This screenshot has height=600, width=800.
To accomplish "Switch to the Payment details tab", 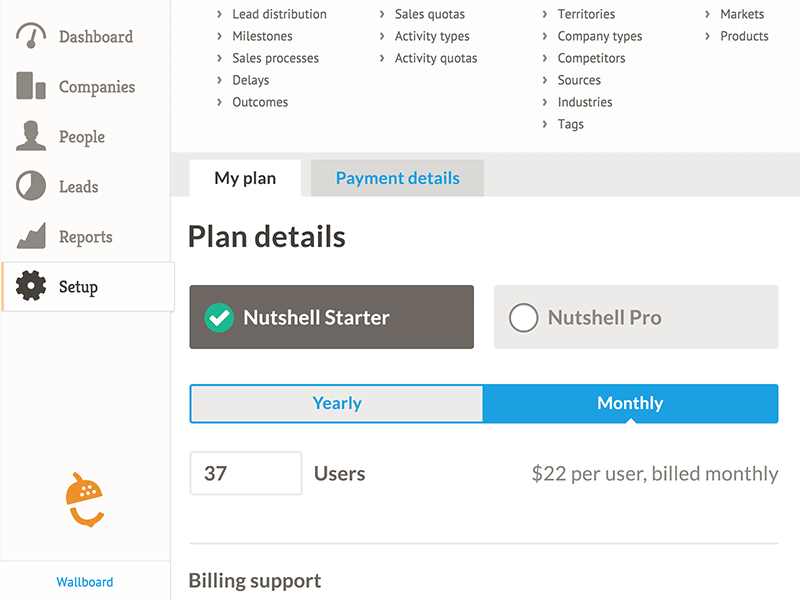I will (397, 178).
